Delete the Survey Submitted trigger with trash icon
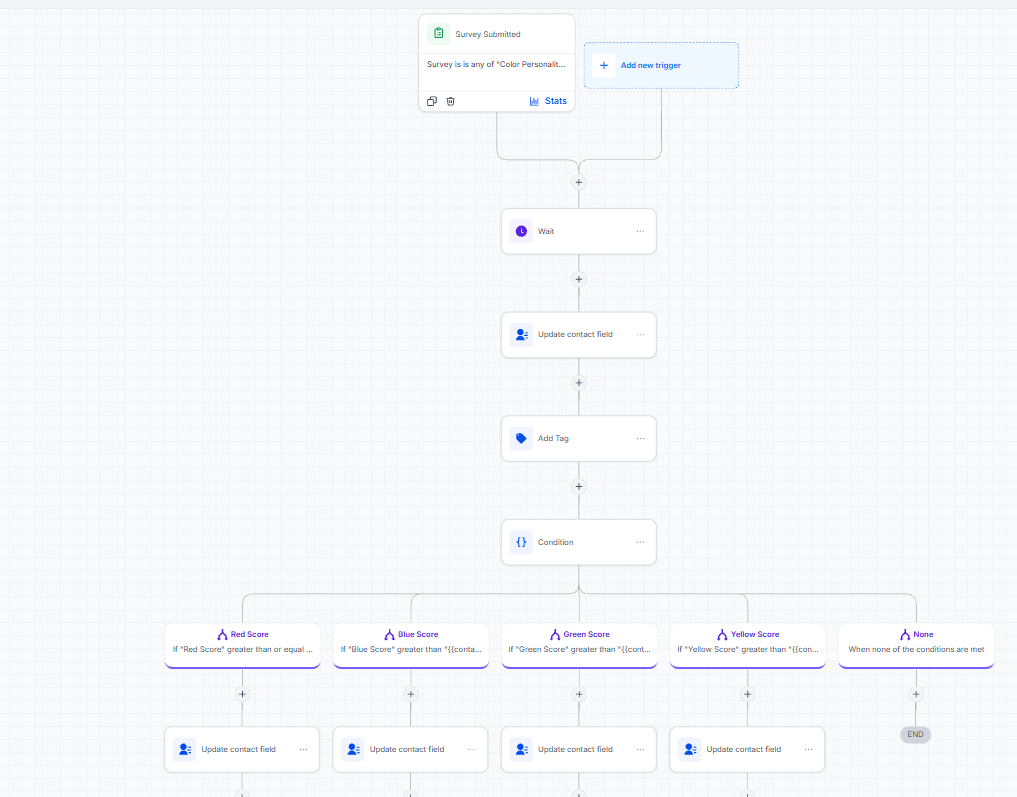This screenshot has width=1017, height=797. tap(451, 101)
